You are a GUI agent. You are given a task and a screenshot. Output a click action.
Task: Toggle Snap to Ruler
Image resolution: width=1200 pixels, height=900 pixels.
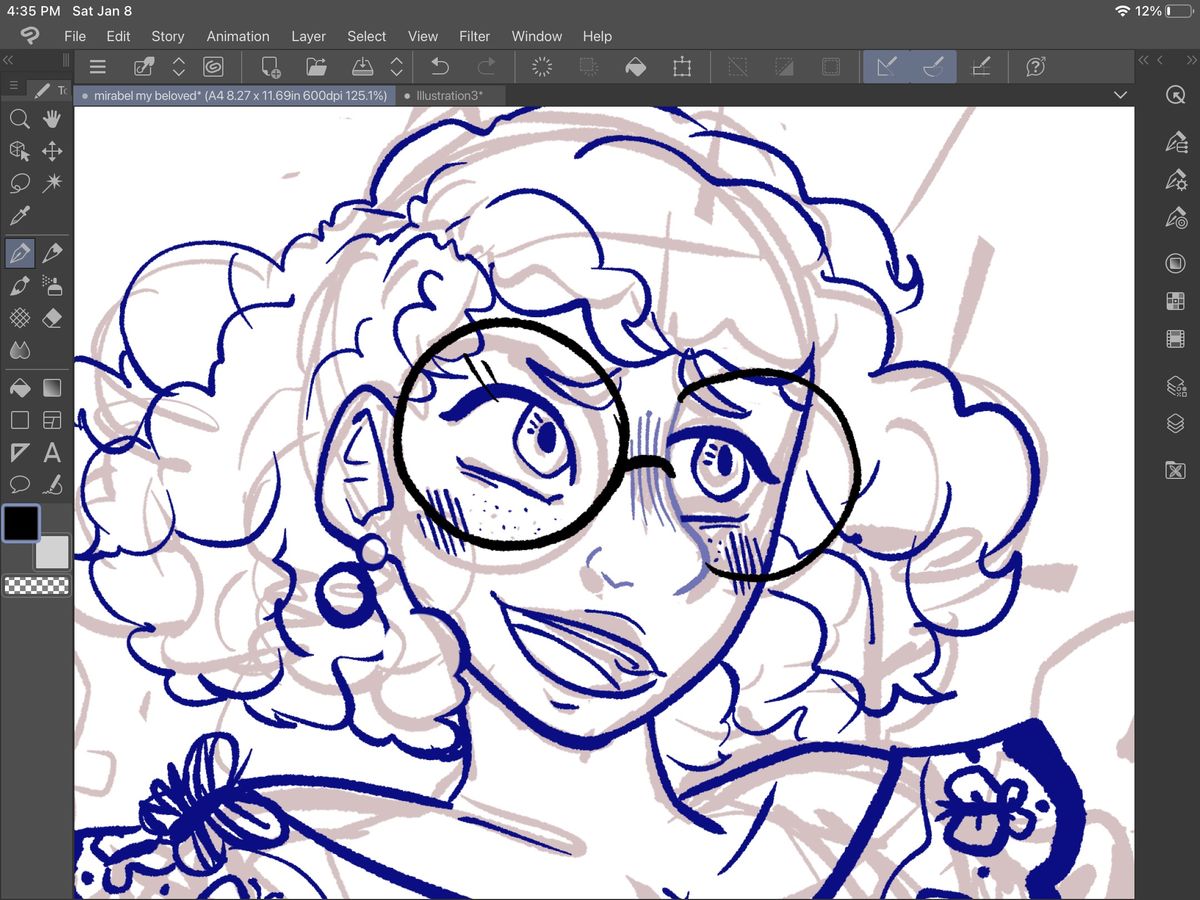887,67
